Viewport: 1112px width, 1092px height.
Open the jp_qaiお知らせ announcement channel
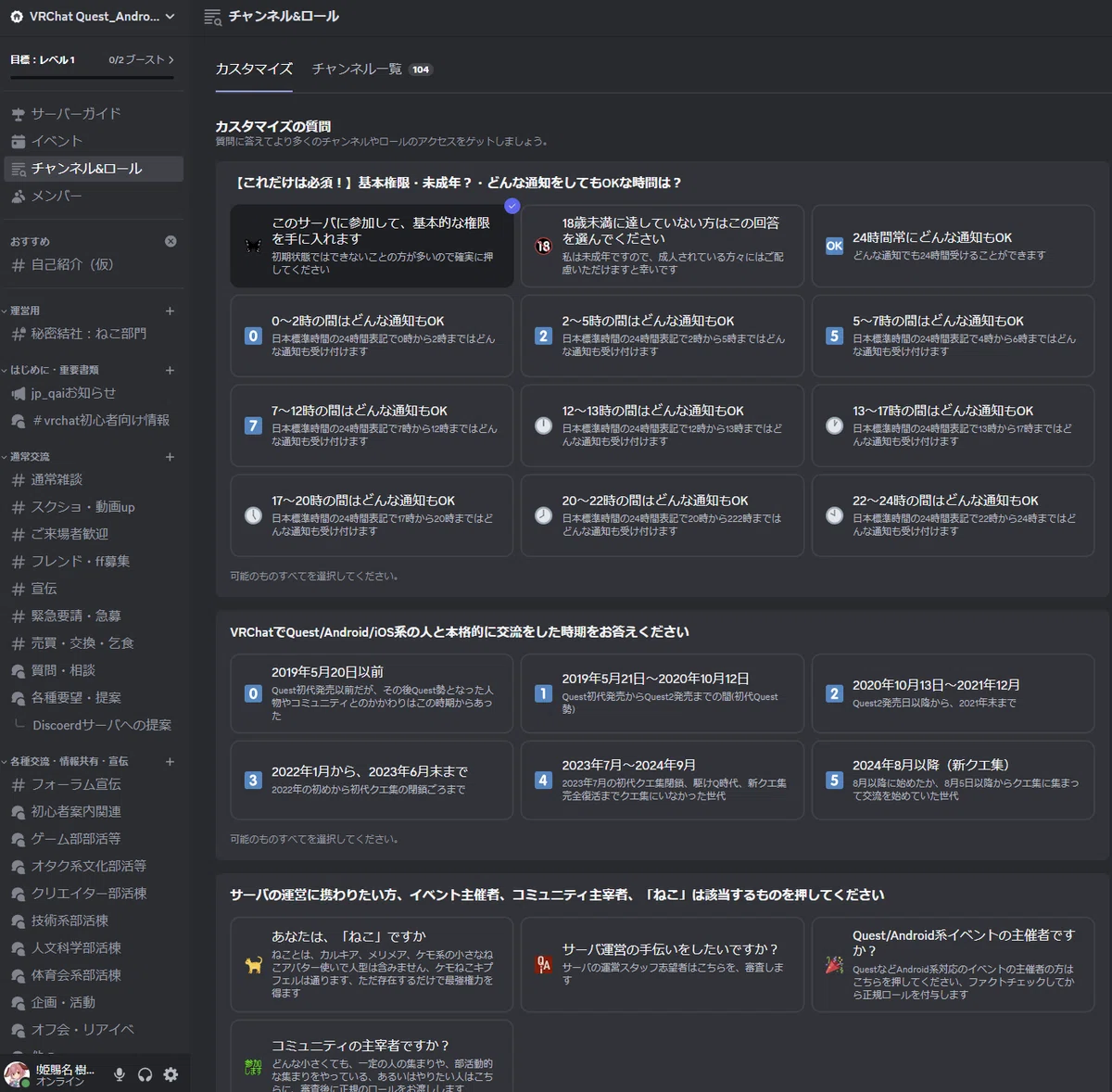[x=94, y=393]
